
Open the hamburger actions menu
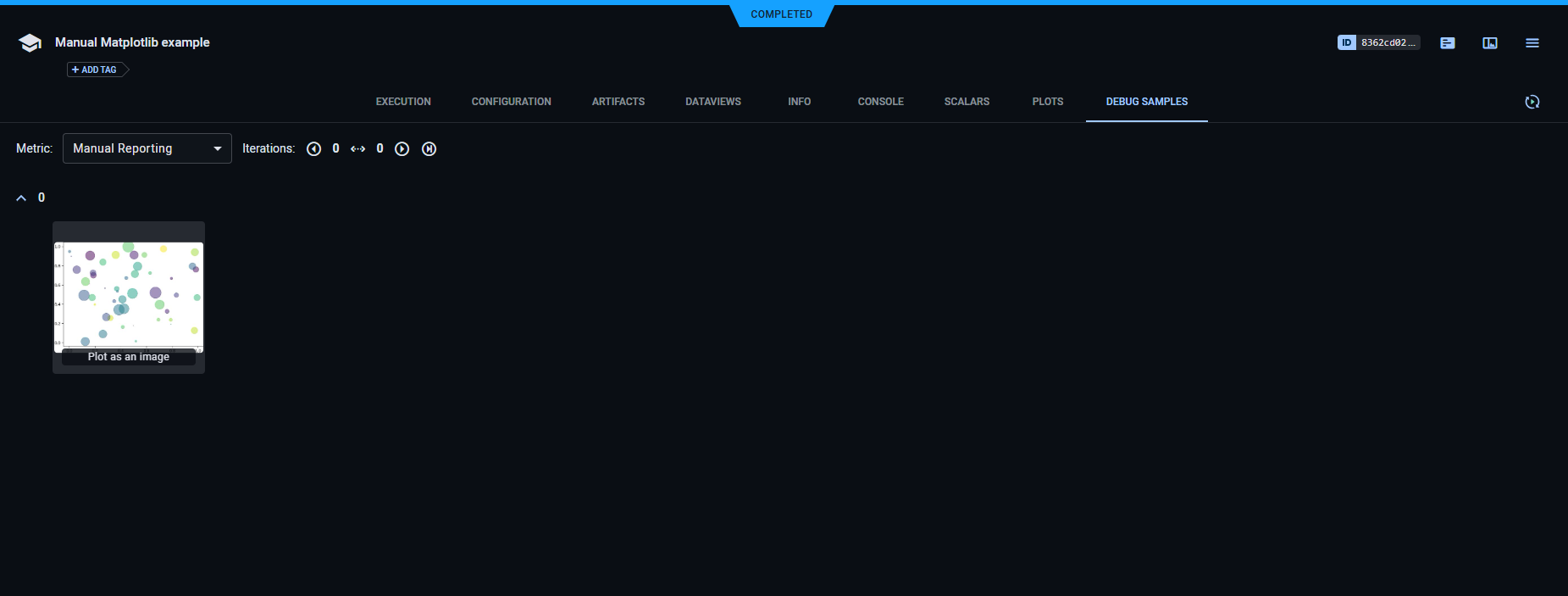click(x=1532, y=42)
